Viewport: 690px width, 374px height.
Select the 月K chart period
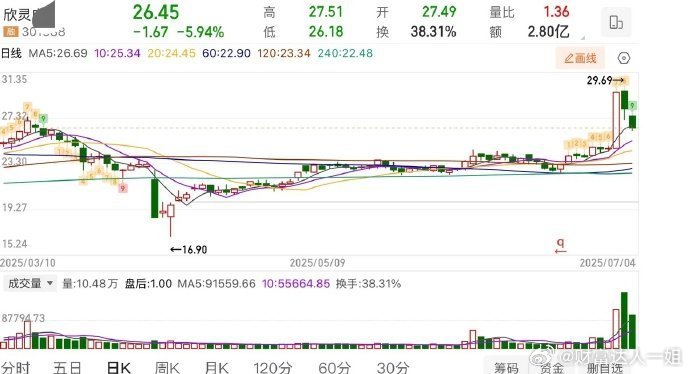(x=217, y=367)
